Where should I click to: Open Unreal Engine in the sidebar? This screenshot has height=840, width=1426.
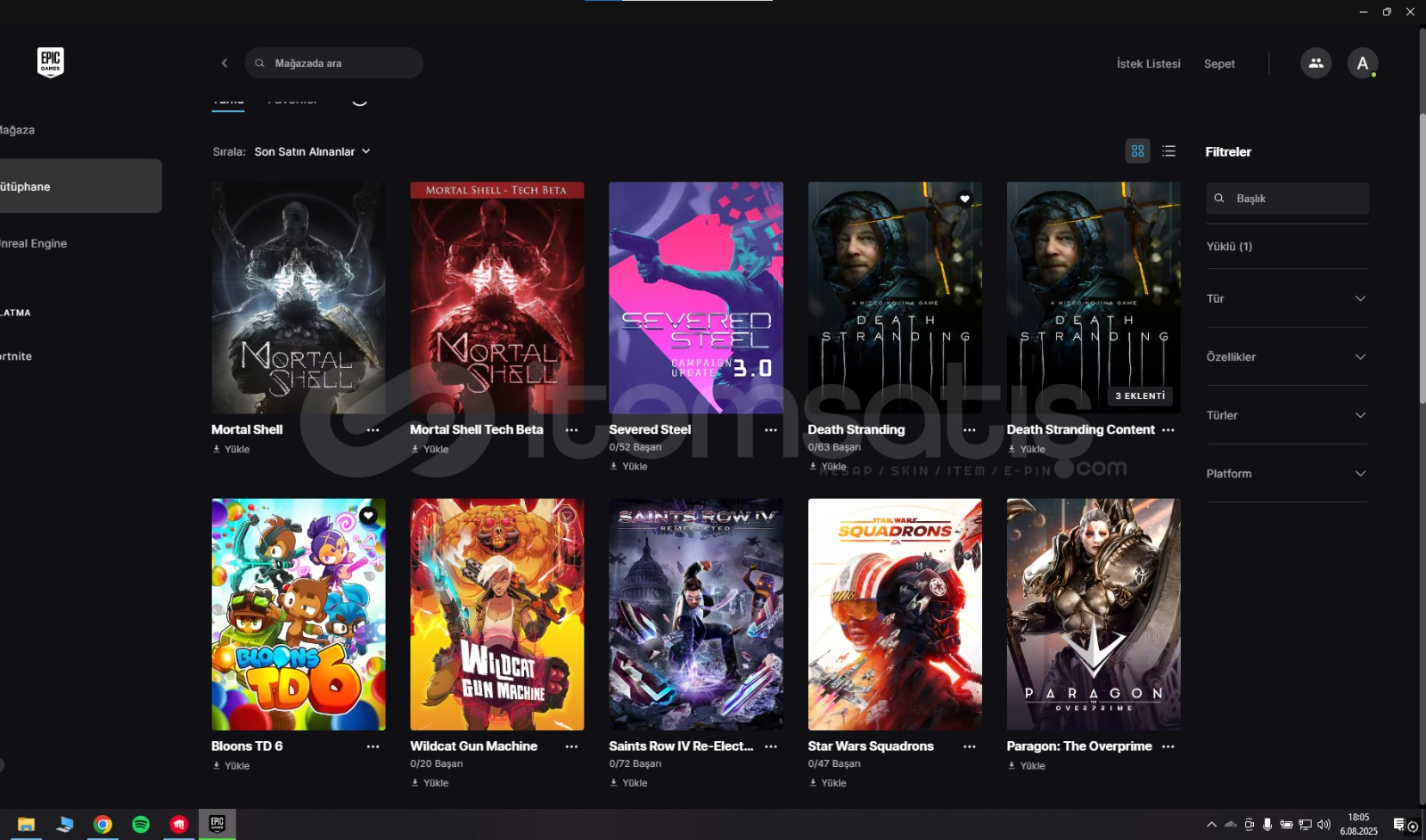point(34,244)
